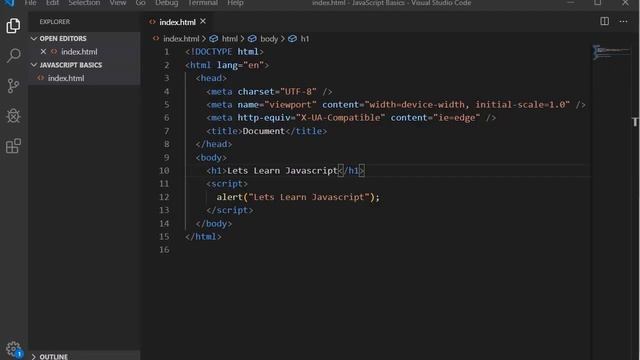This screenshot has height=360, width=640.
Task: Click the lang="en" attribute on line 2
Action: point(240,65)
